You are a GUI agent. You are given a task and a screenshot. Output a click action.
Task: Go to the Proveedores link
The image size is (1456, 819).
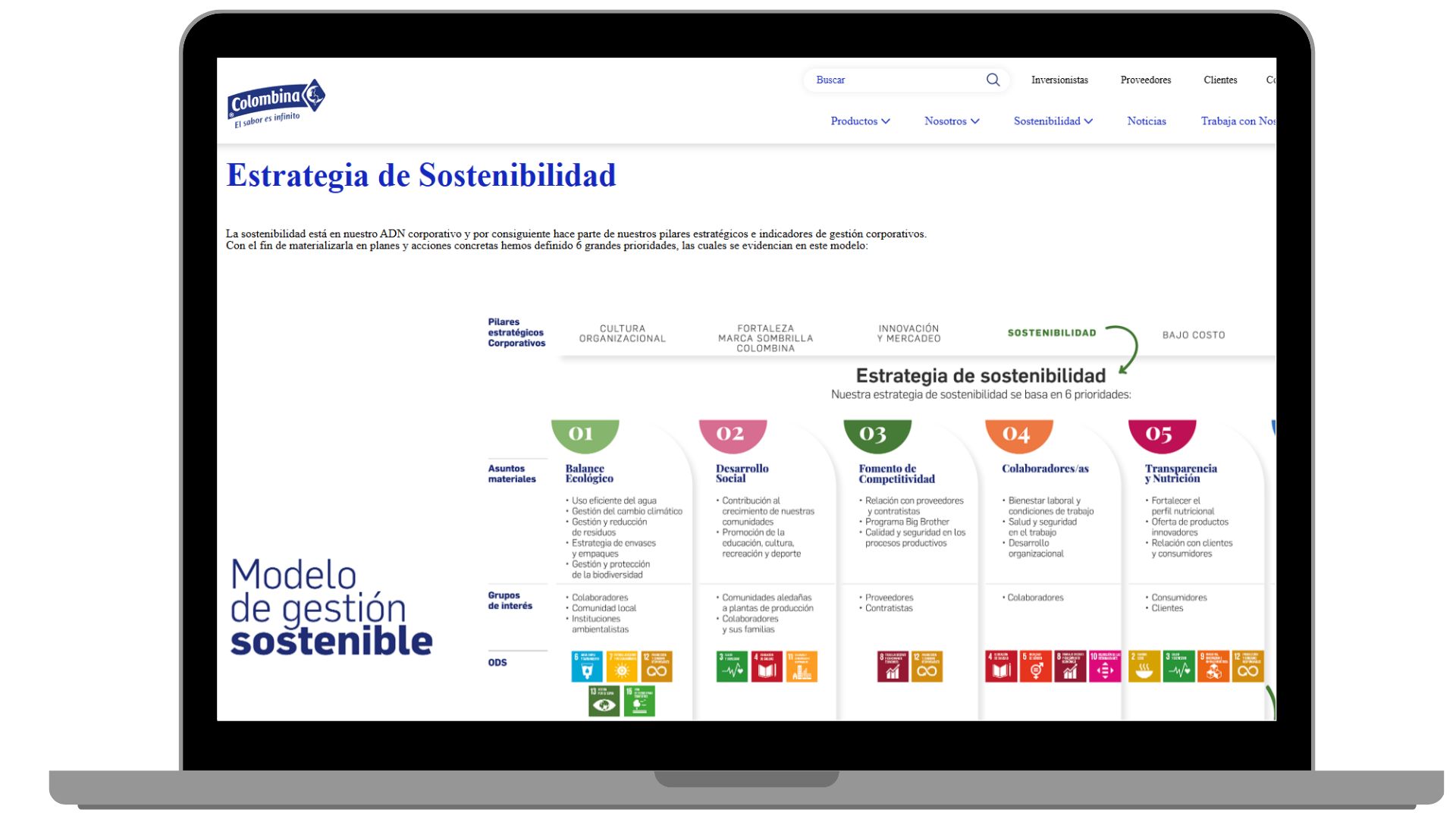point(1145,80)
